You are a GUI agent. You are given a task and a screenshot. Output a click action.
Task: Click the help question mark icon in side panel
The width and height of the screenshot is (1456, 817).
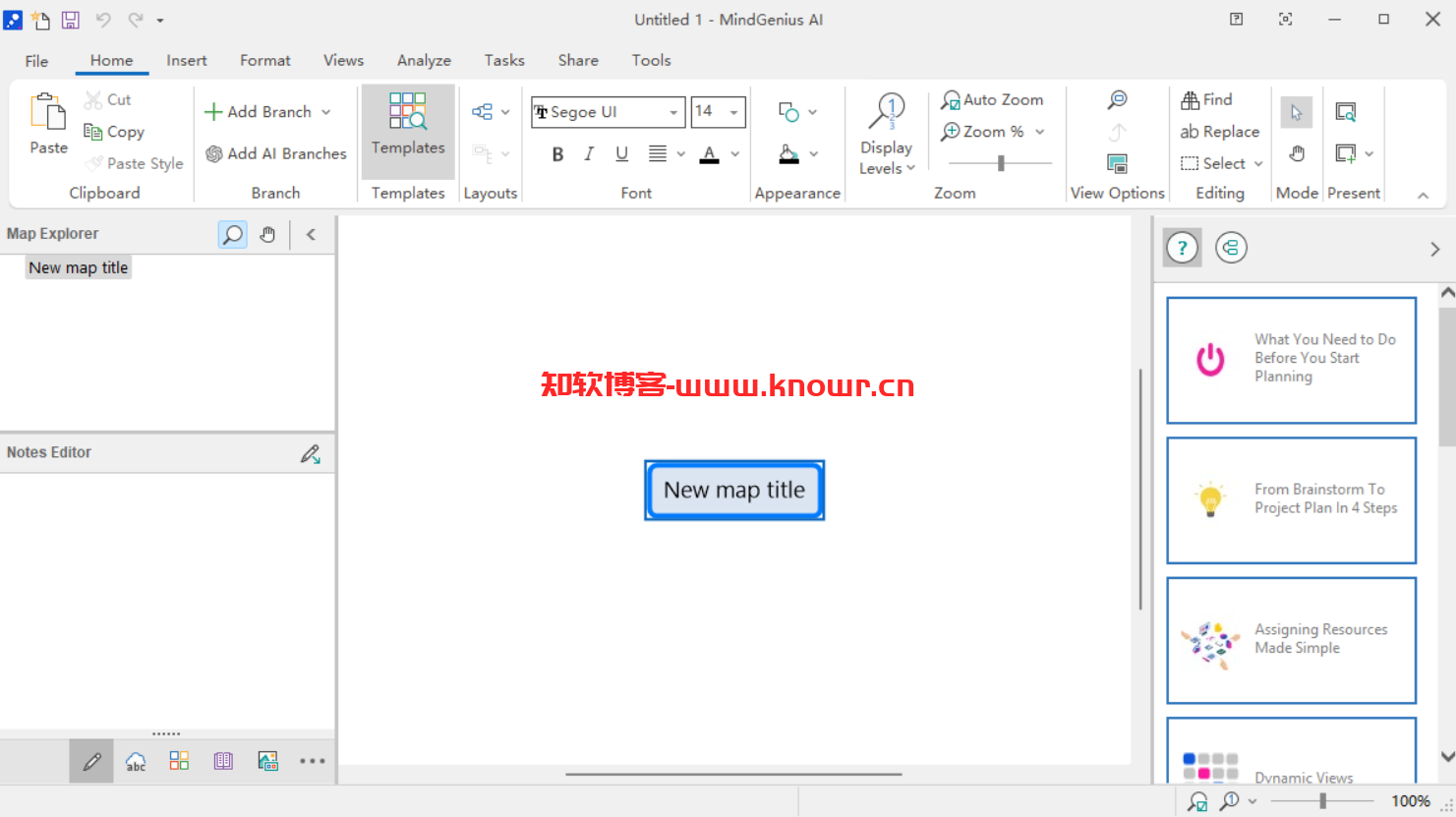tap(1183, 248)
